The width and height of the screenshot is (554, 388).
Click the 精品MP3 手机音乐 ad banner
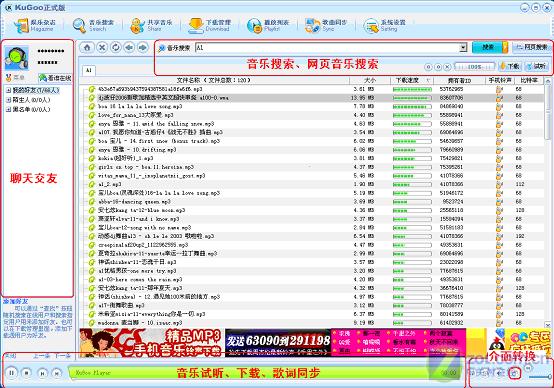(151, 342)
